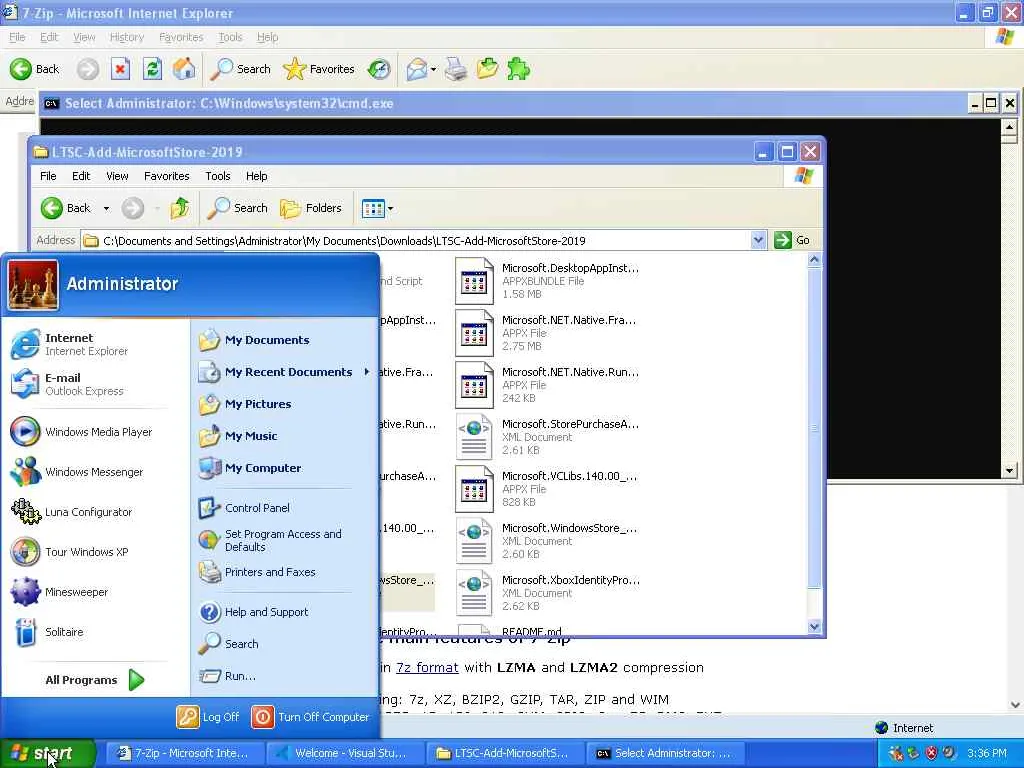Expand the Explorer address bar dropdown
Screen dimensions: 1024x768
click(x=758, y=240)
